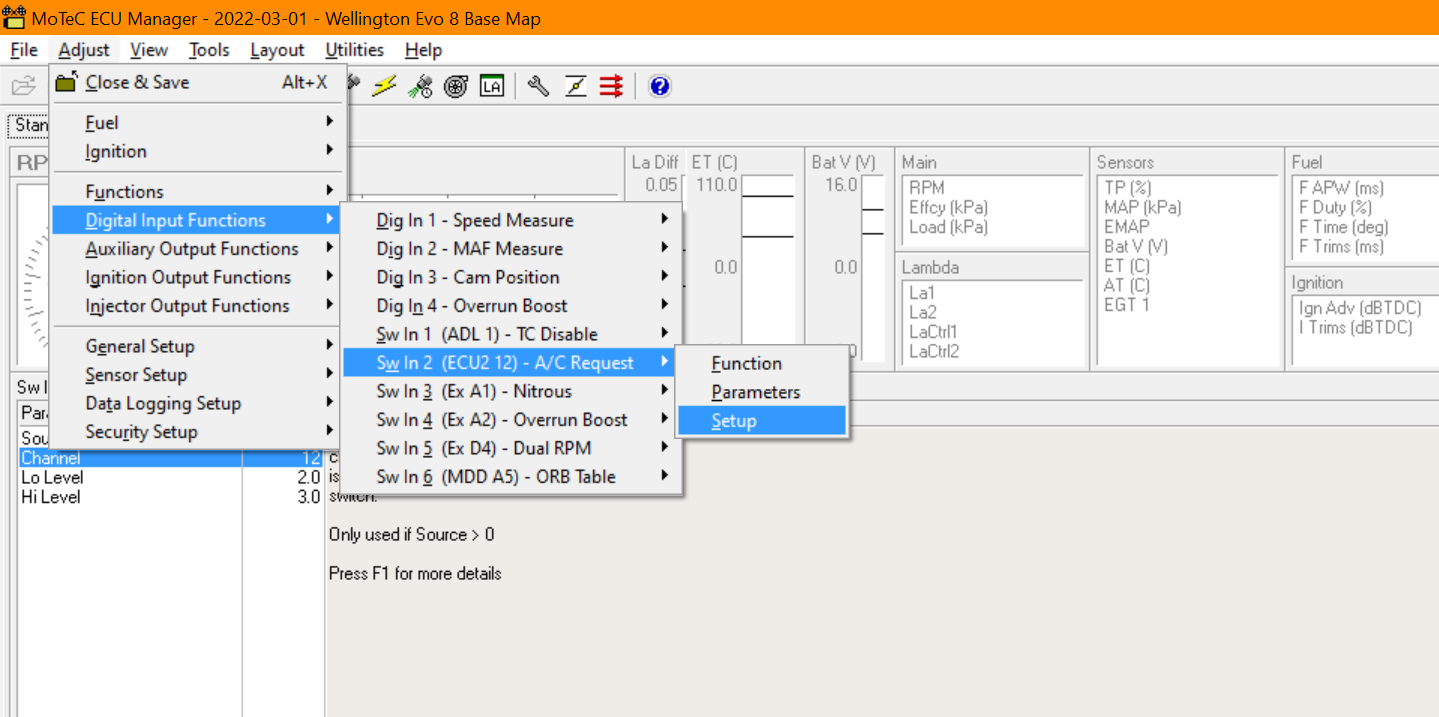Expand Data Logging Setup submenu
Screen dimensions: 1439x717
[198, 403]
